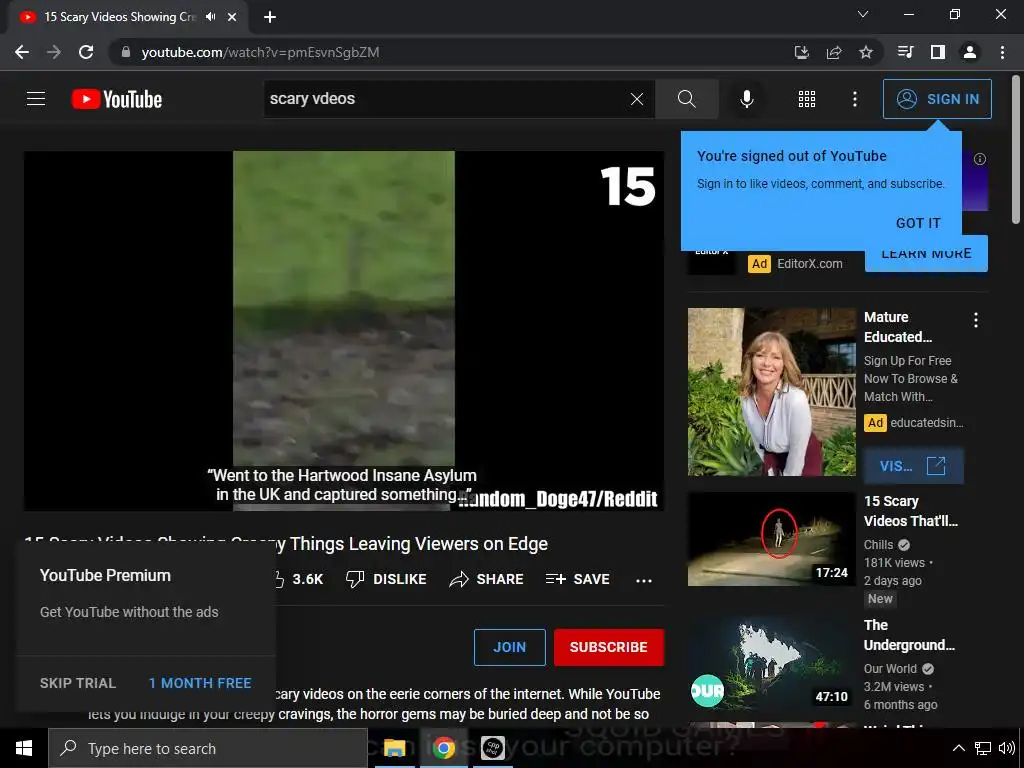Click the address bar URL
Screen dimensions: 1024x768
point(260,52)
